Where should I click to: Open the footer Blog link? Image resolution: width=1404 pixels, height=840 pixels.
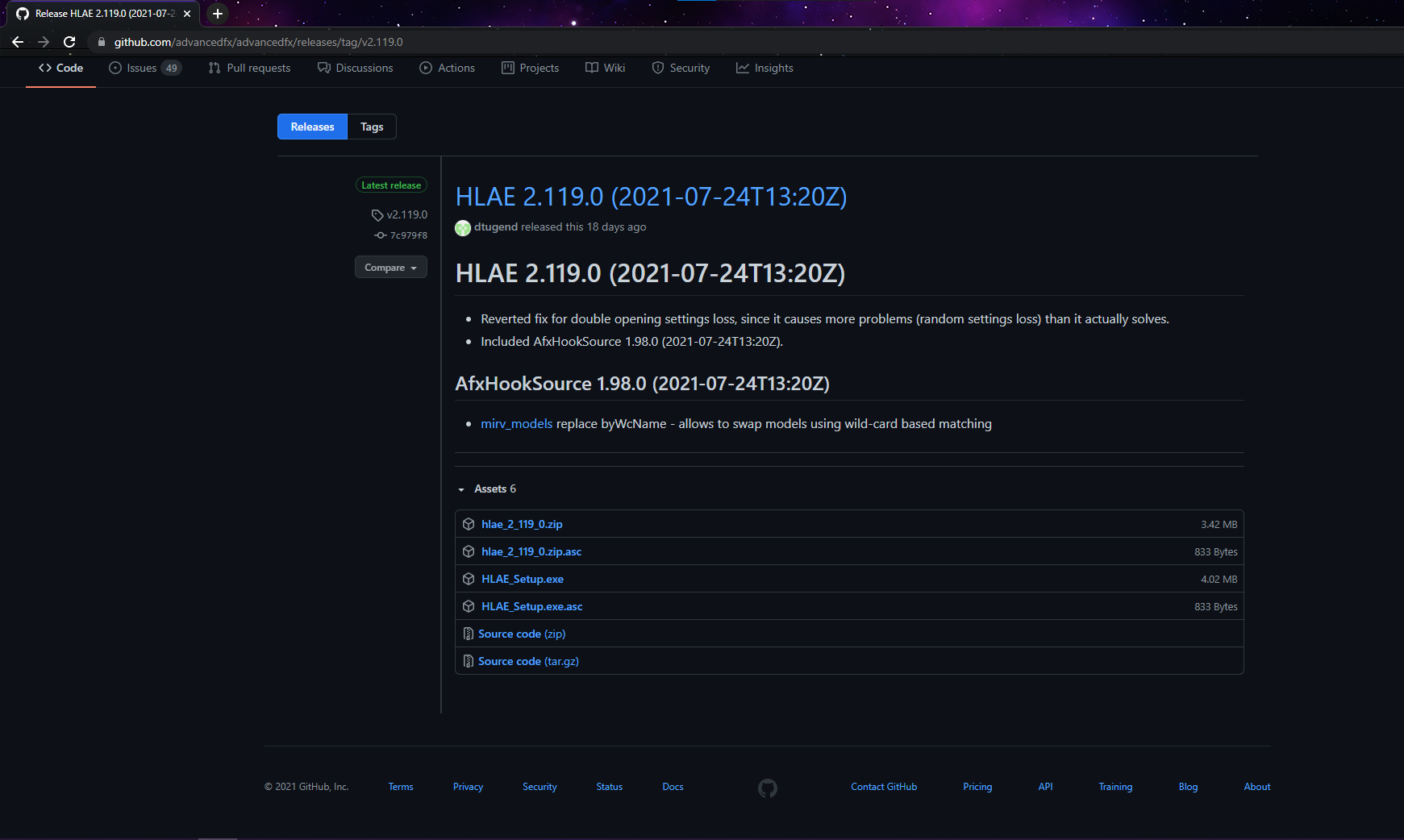pos(1188,787)
